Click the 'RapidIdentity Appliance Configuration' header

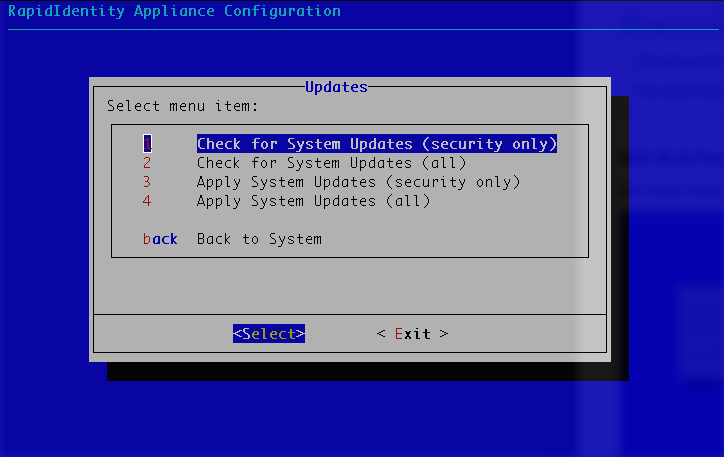click(x=175, y=11)
